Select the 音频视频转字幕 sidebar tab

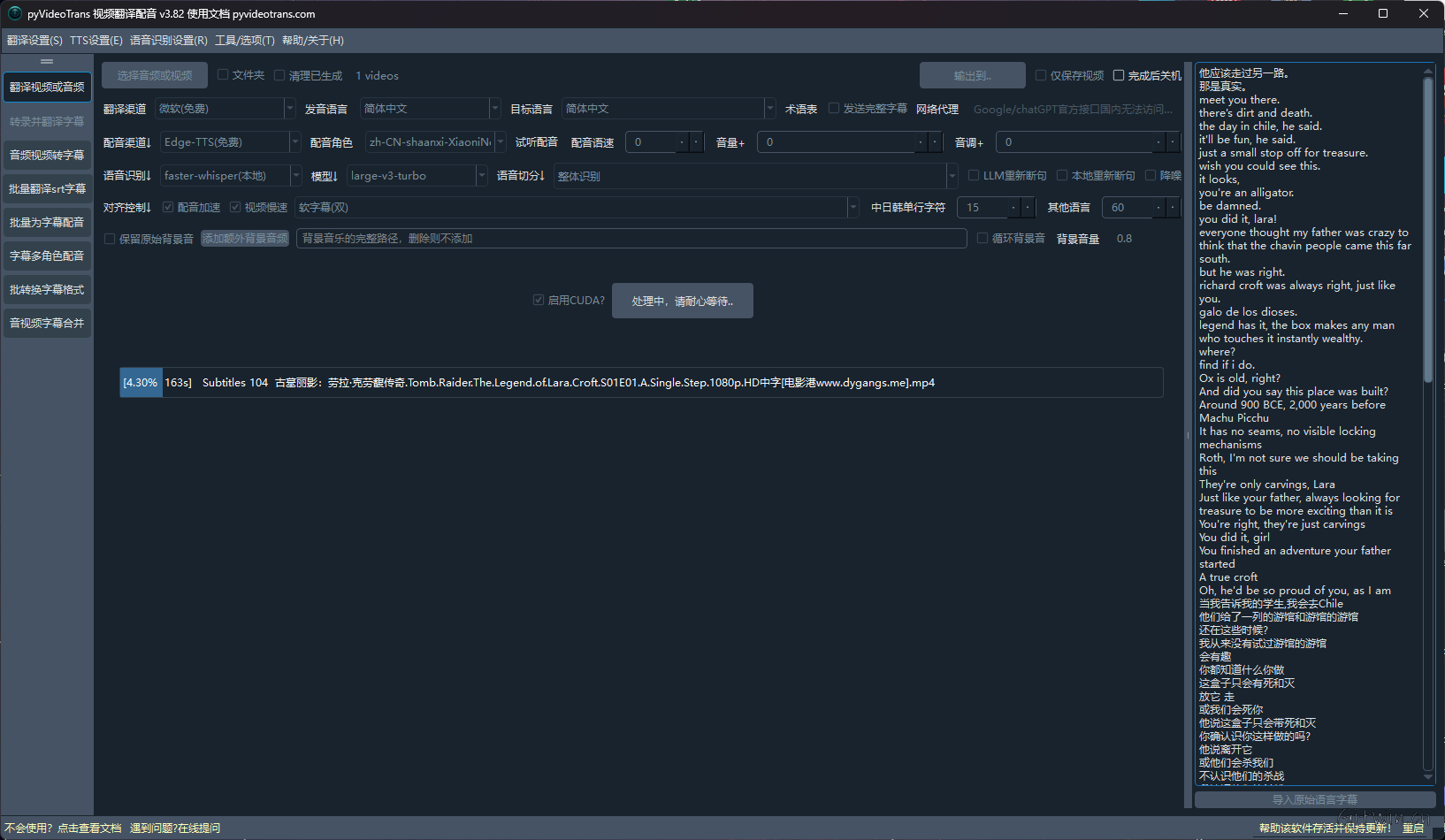[47, 155]
